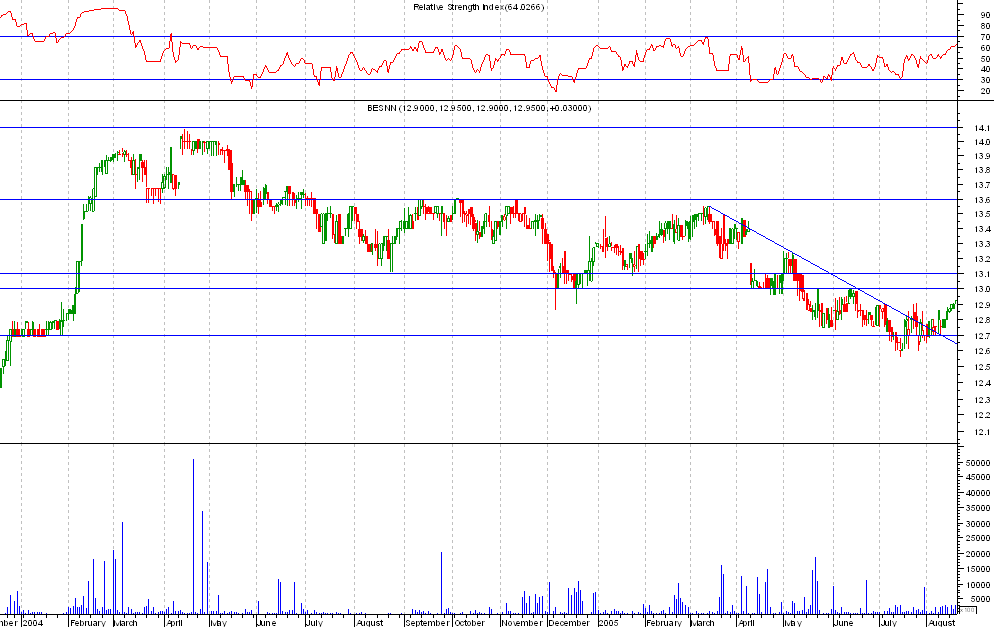This screenshot has height=627, width=994.
Task: Pick the 30000 volume axis label
Action: [x=978, y=524]
